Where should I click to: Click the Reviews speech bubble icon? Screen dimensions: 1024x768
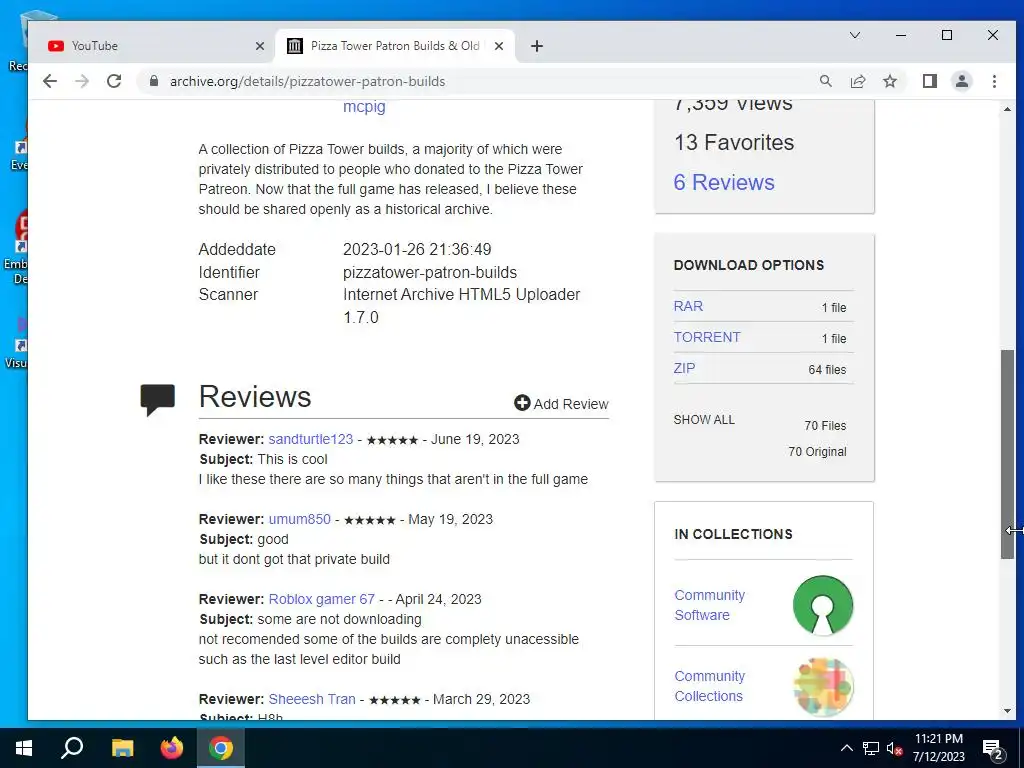(x=157, y=399)
